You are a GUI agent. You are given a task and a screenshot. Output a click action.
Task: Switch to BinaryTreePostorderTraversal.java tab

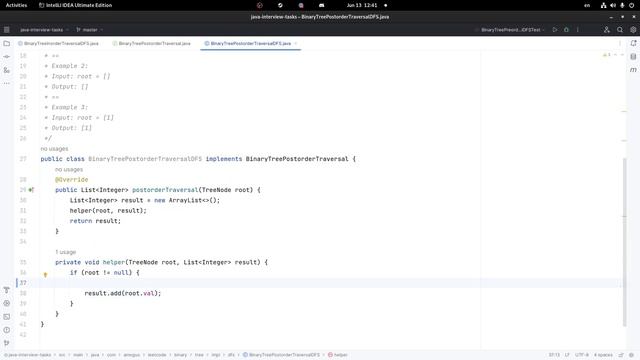click(151, 43)
